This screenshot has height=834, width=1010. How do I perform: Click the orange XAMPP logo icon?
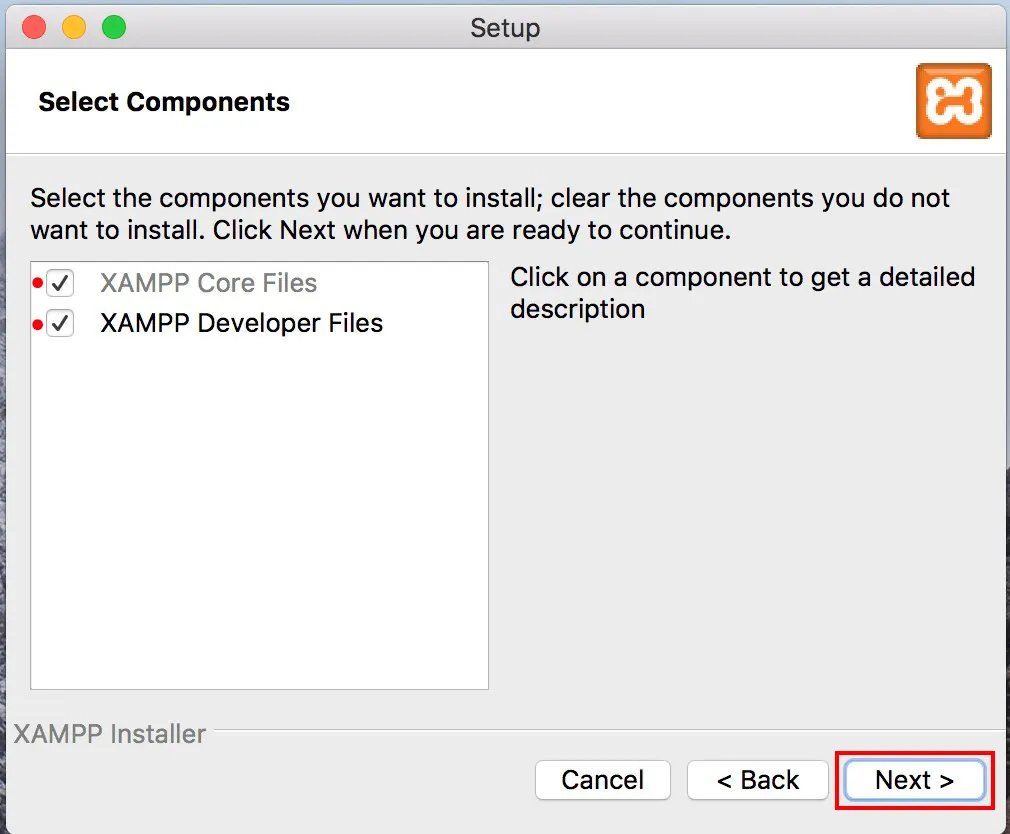953,101
